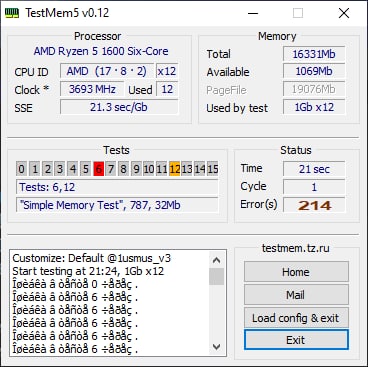Exit the TestMem5 program
This screenshot has width=368, height=367.
pyautogui.click(x=296, y=340)
